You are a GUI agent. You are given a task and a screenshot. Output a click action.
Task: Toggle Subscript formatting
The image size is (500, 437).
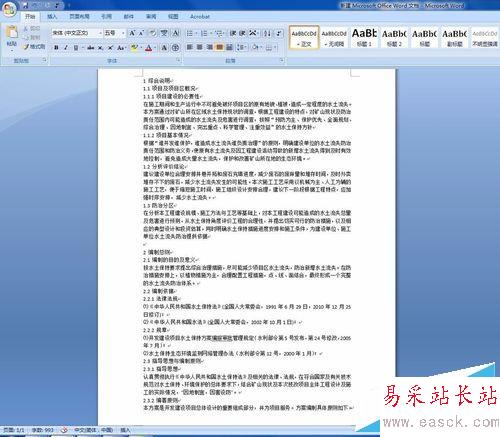pyautogui.click(x=100, y=48)
